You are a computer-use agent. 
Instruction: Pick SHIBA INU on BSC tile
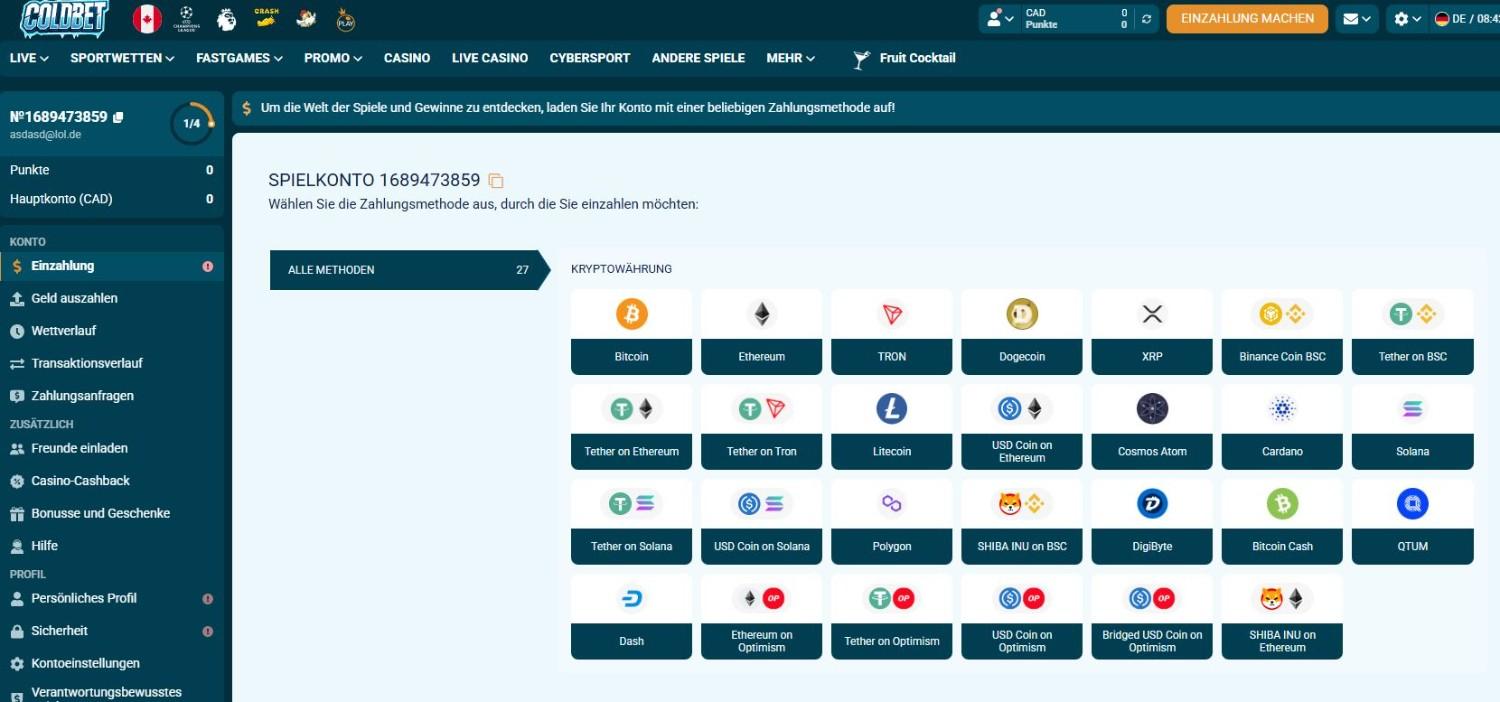[1022, 522]
